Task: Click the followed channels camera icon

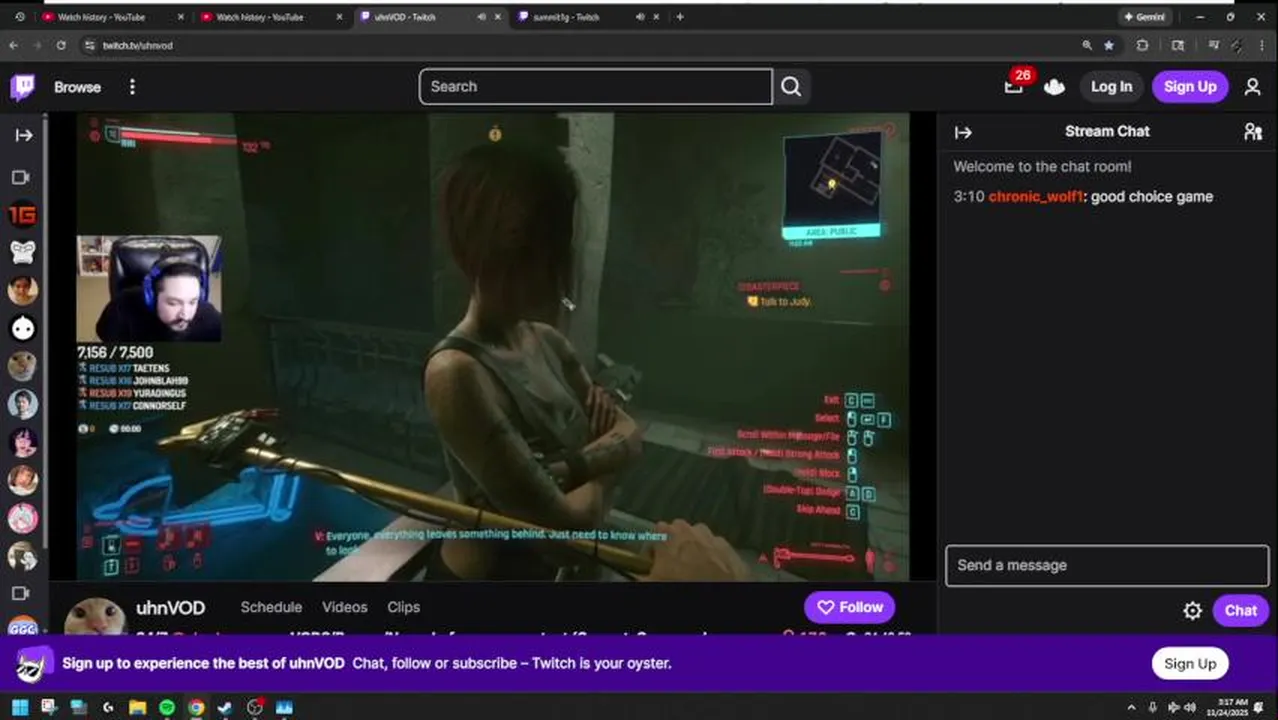Action: [20, 177]
